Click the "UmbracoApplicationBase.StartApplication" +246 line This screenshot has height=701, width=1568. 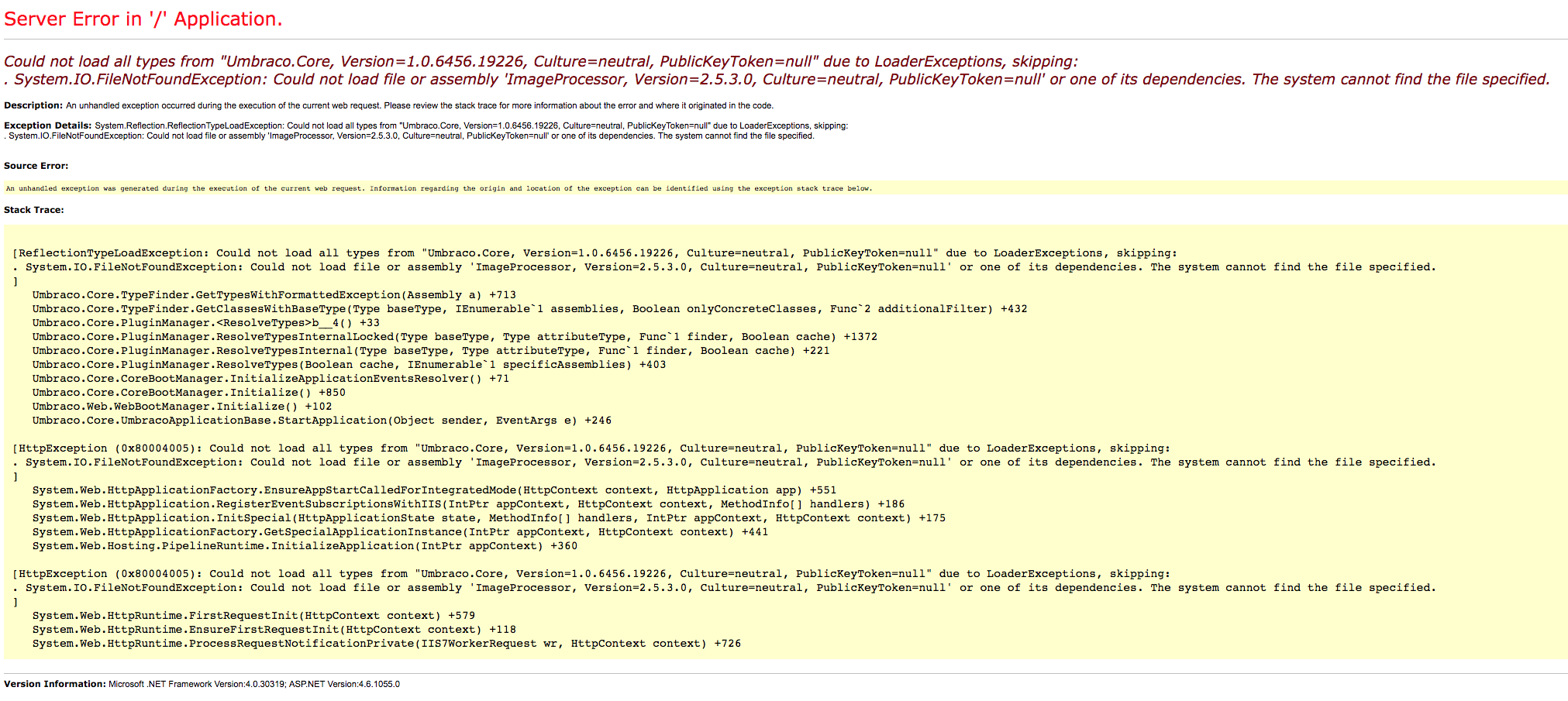322,421
